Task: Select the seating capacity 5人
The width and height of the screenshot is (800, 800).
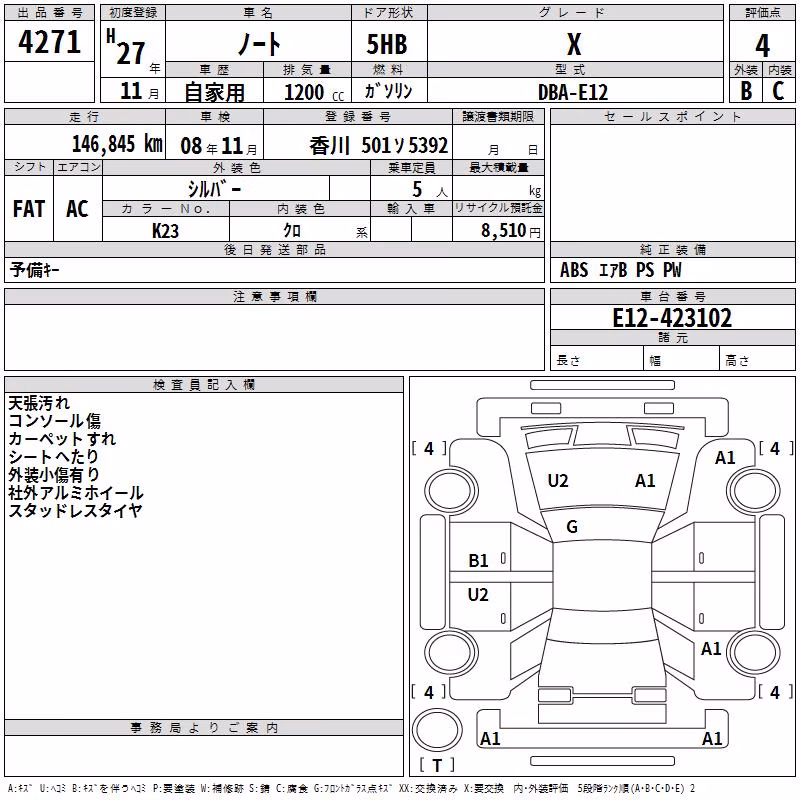Action: 430,189
